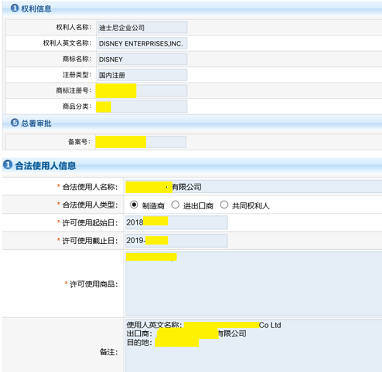Click the 合法使用人信息 section heading
Screen dimensions: 382x372
coord(45,165)
